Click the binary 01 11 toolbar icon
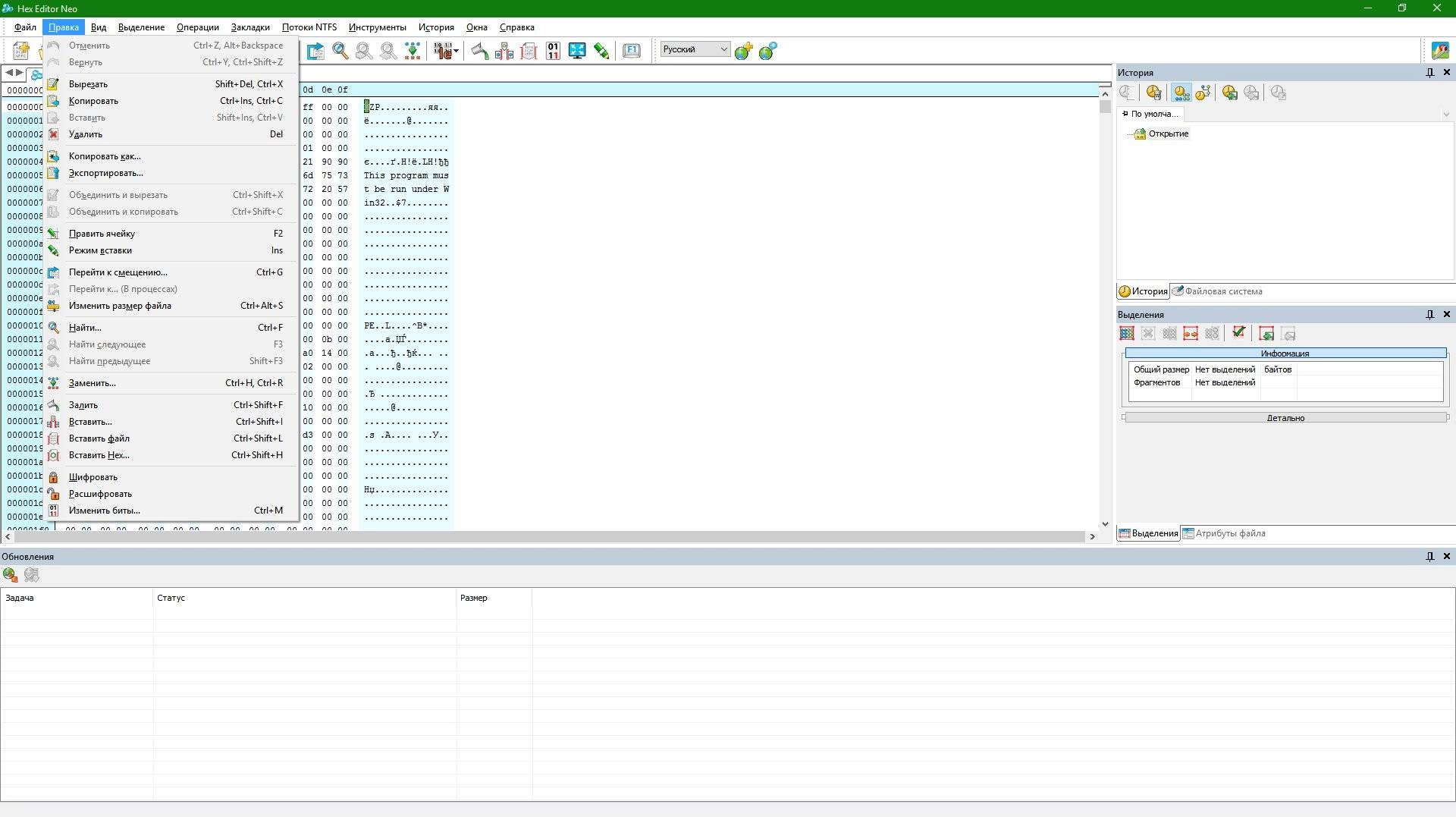1456x817 pixels. coord(553,51)
